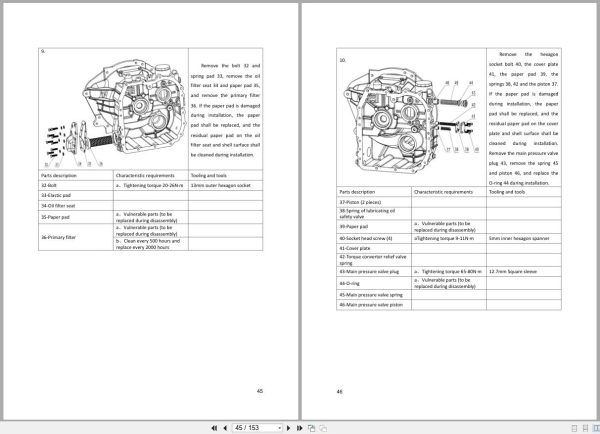The image size is (600, 434).
Task: Click '5mm inner hexagon spanner' tooling cell
Action: 524,238
